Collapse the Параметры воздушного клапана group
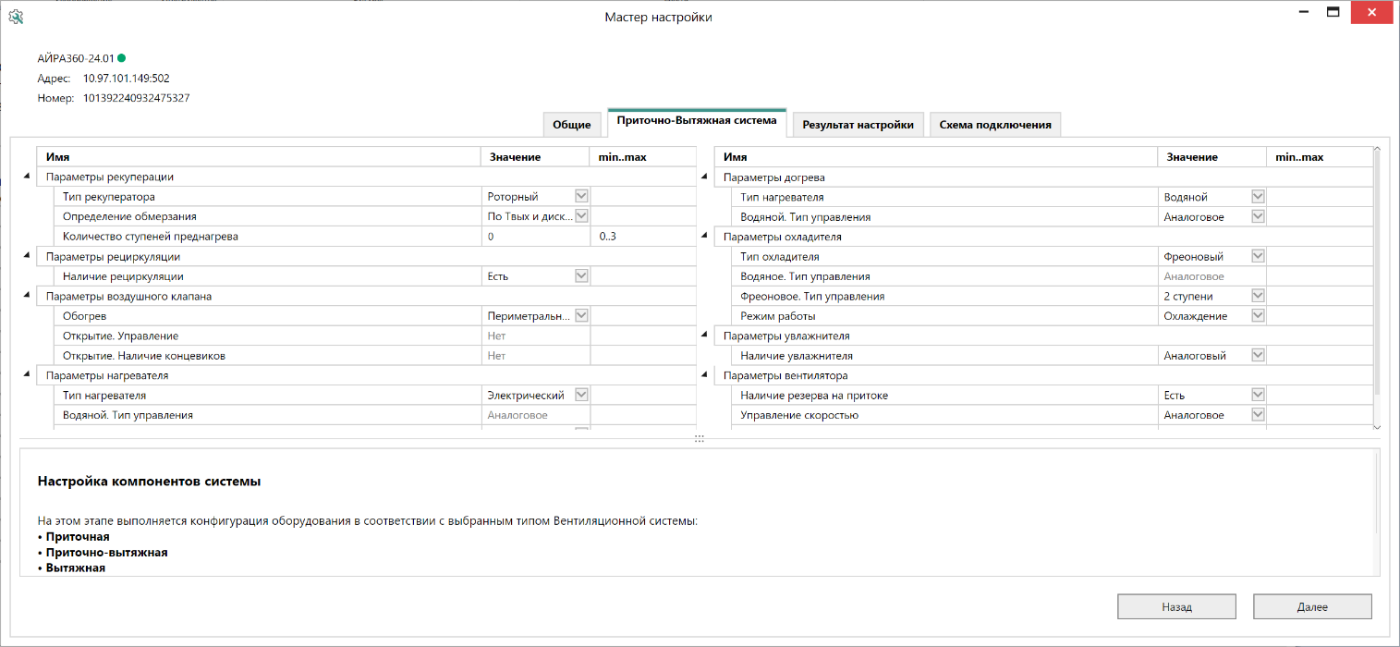The width and height of the screenshot is (1400, 647). pyautogui.click(x=27, y=296)
